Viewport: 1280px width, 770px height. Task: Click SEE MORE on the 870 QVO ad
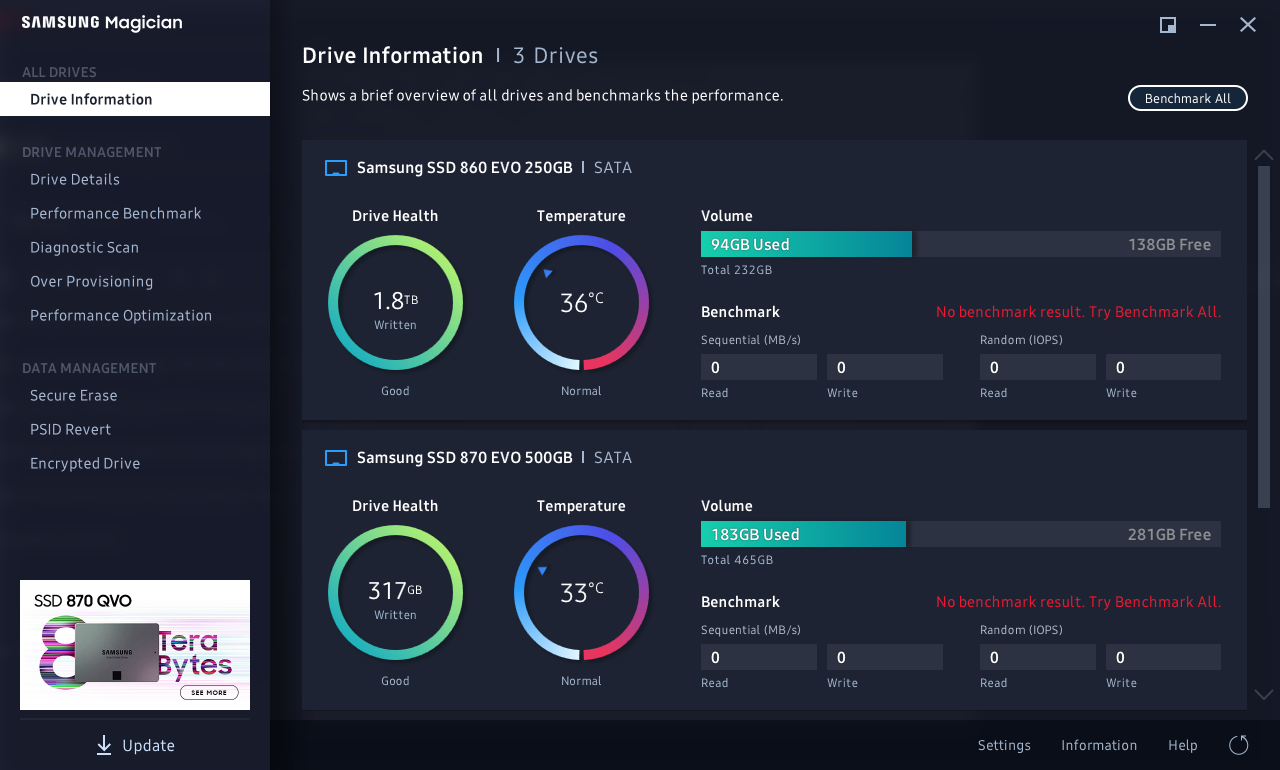[x=210, y=692]
